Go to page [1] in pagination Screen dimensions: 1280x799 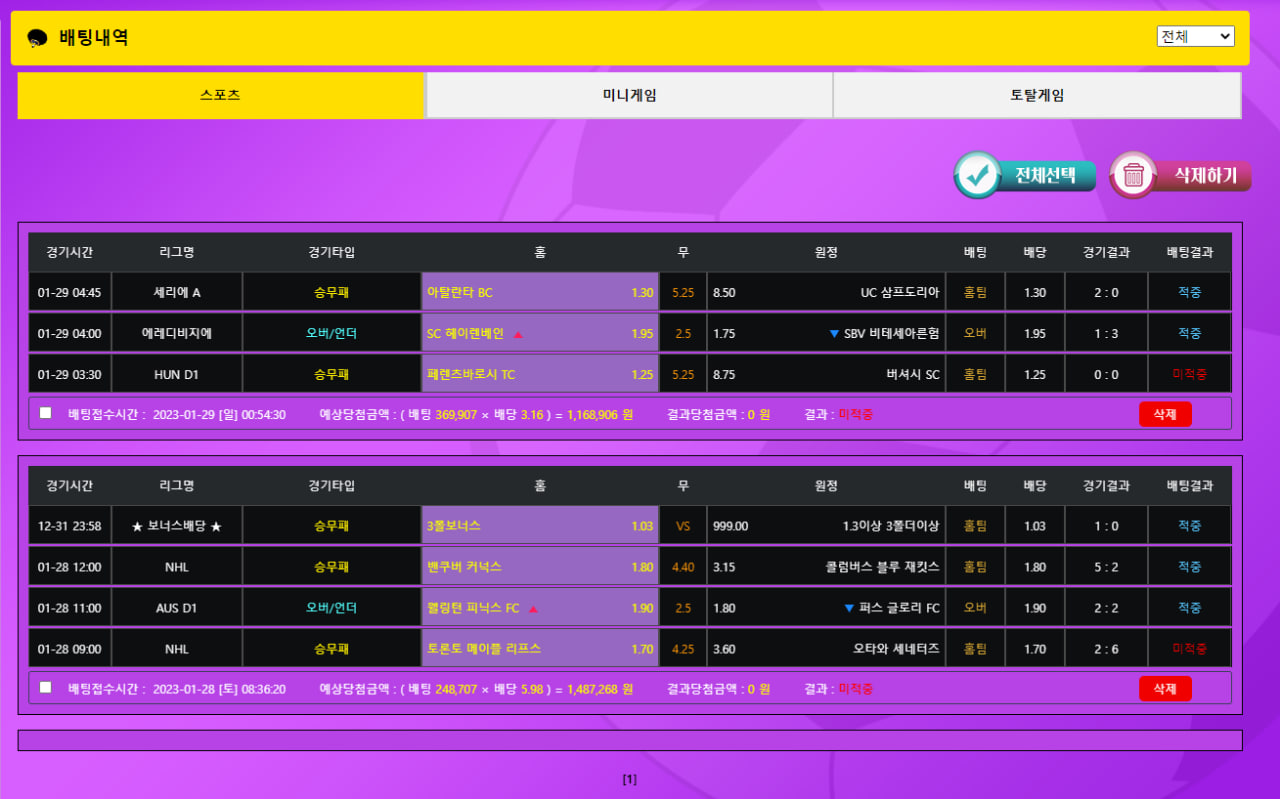point(629,779)
